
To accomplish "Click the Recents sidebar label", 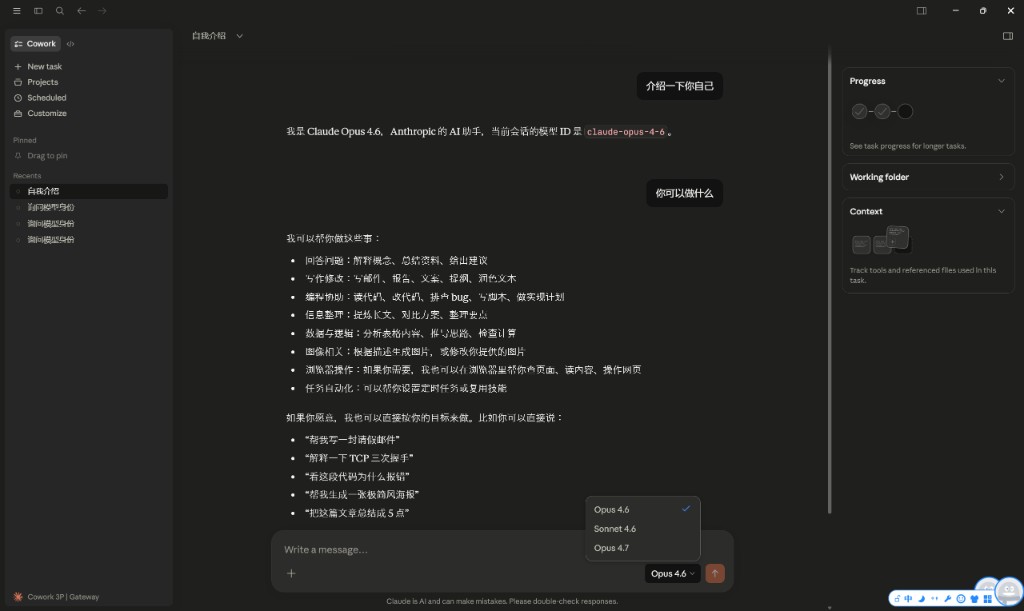I will (x=27, y=176).
